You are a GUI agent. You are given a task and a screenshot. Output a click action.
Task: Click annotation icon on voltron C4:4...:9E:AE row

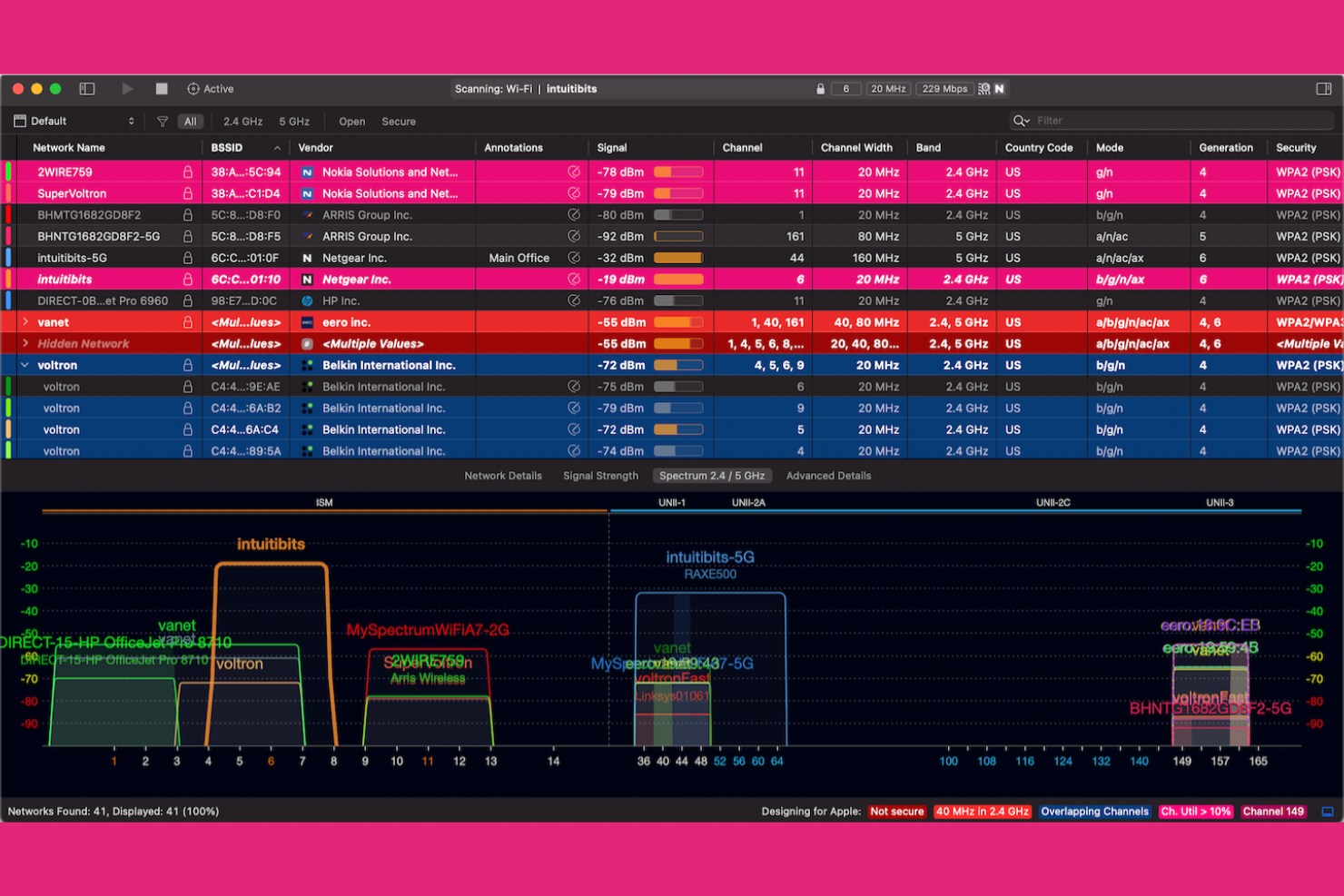click(574, 387)
